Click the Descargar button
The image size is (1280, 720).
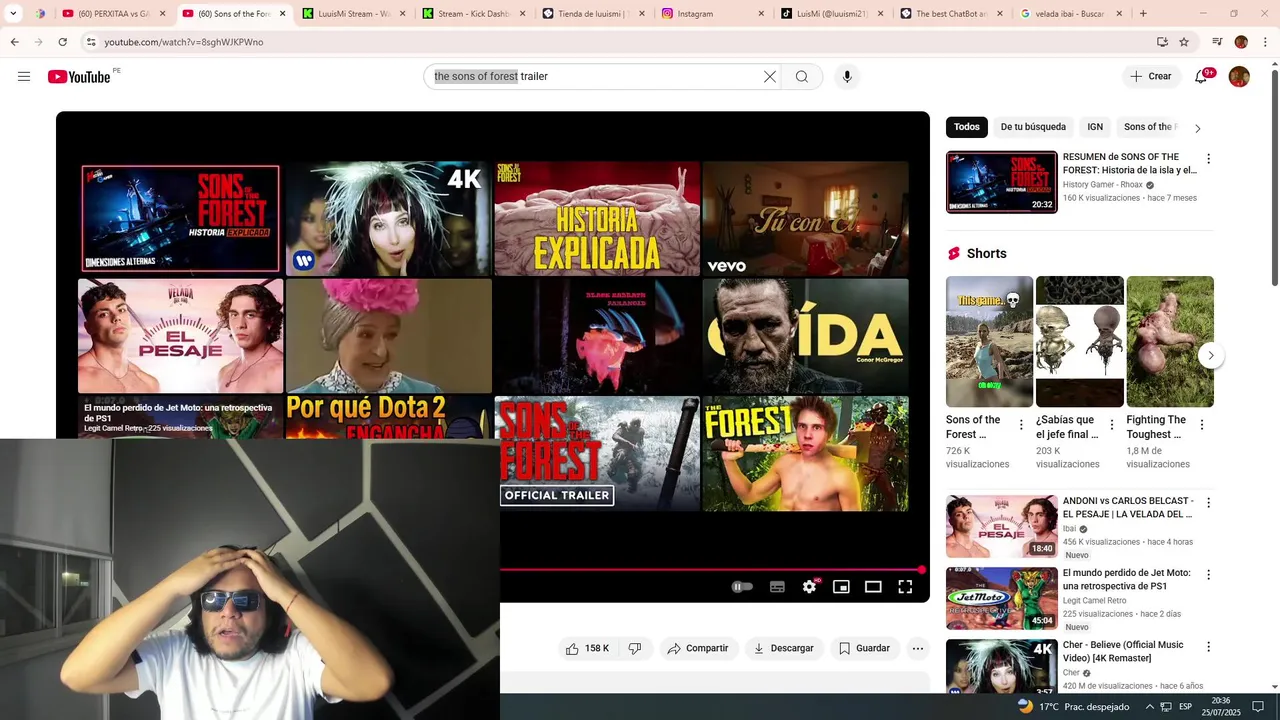click(783, 649)
